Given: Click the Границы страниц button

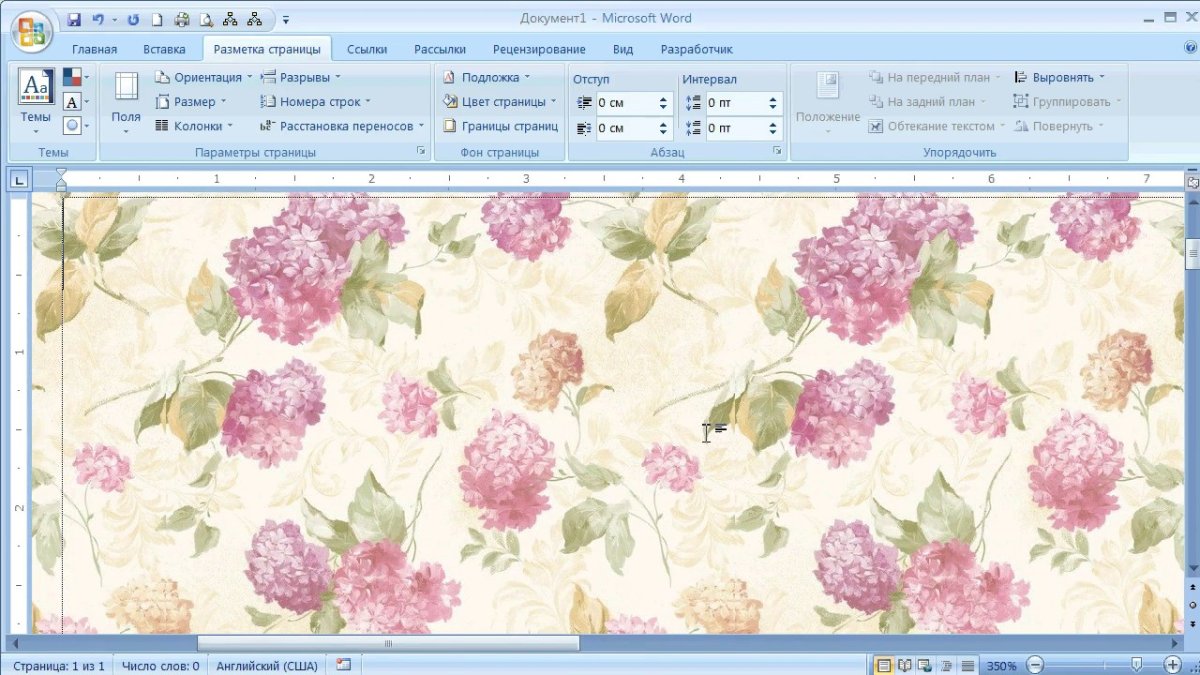Looking at the screenshot, I should click(501, 126).
